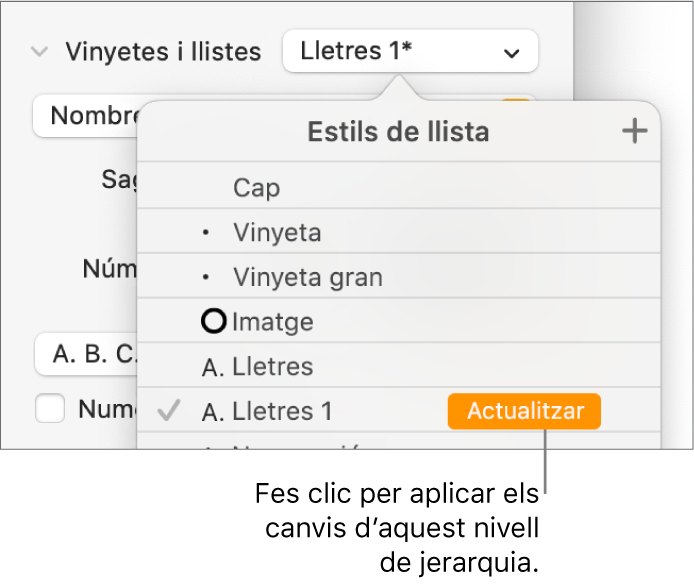Choose the Vinyeta gran list style
The image size is (694, 585).
(x=398, y=276)
